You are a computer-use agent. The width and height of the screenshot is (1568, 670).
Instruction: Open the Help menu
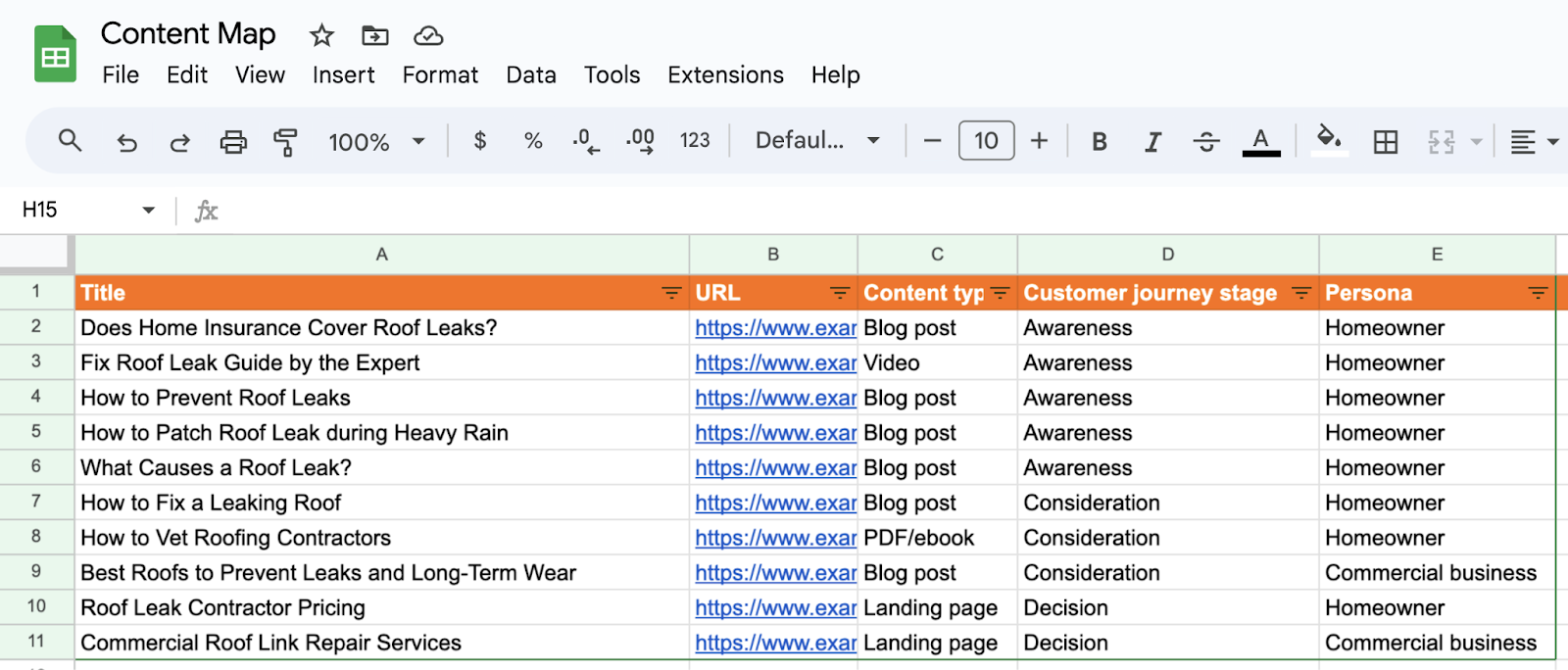coord(836,75)
